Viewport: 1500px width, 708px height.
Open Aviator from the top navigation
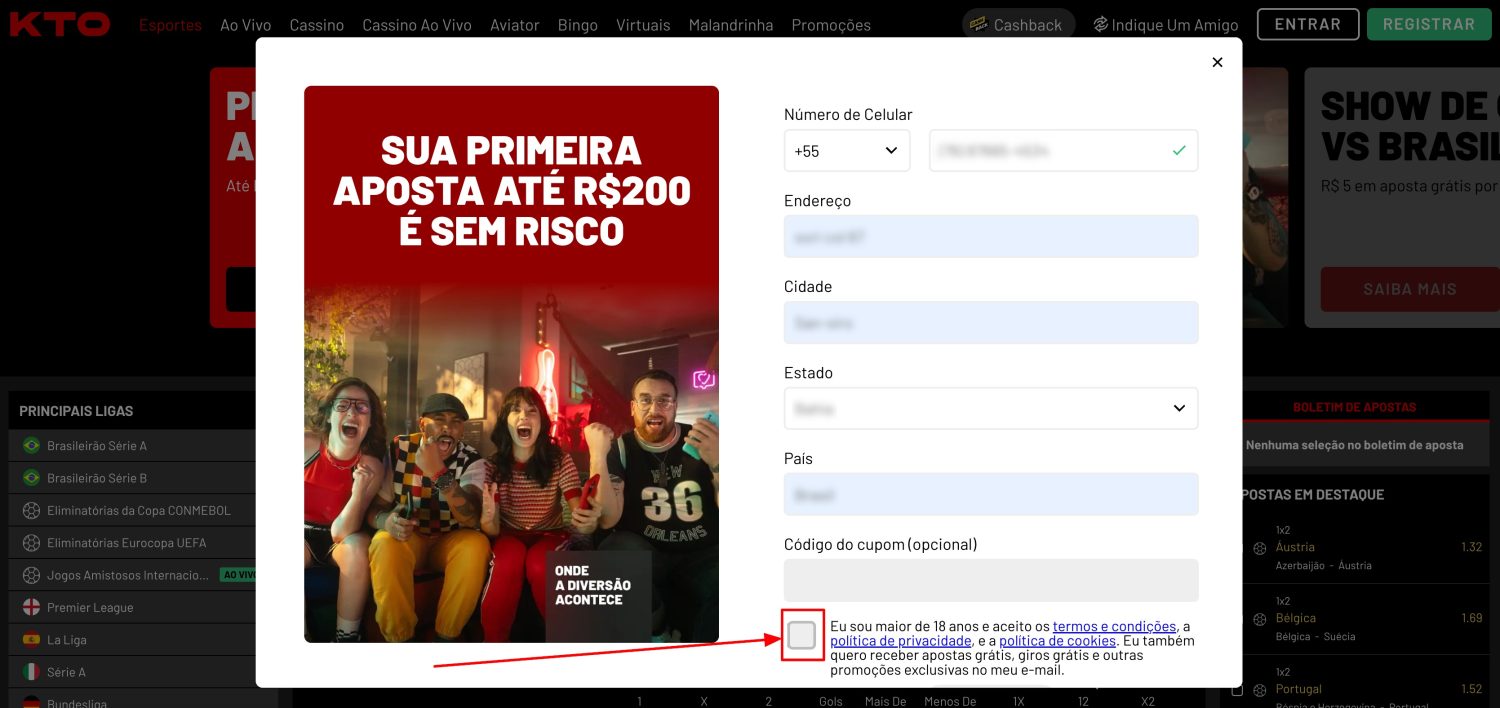point(515,25)
